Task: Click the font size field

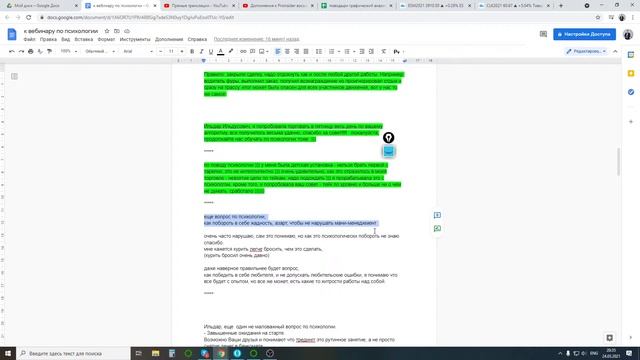Action: (171, 51)
